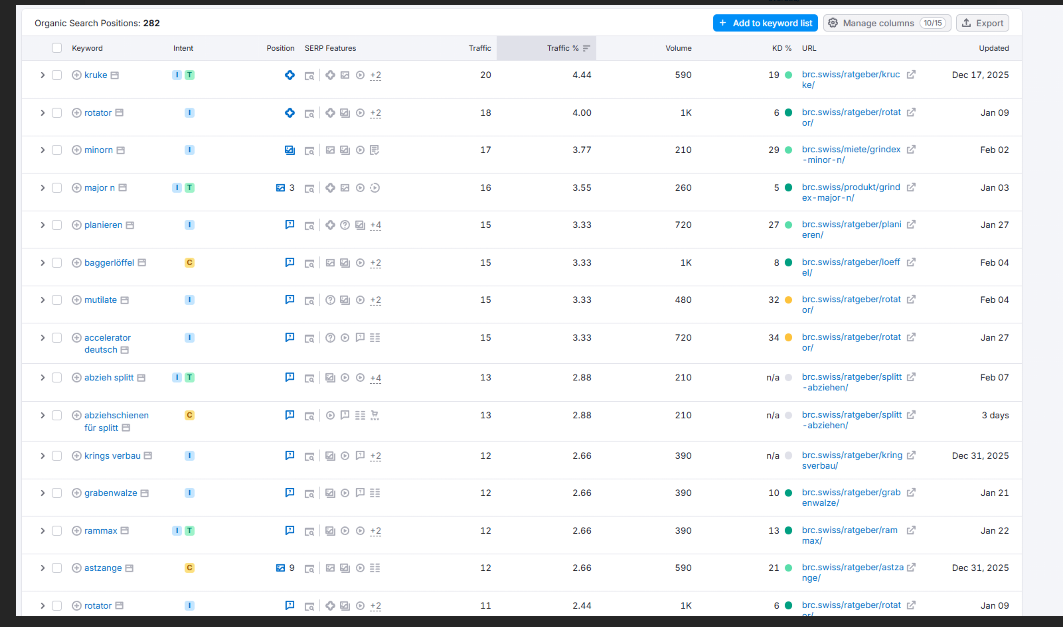Image resolution: width=1063 pixels, height=627 pixels.
Task: Click the plus icon beside grabenwalze keyword
Action: pos(77,493)
